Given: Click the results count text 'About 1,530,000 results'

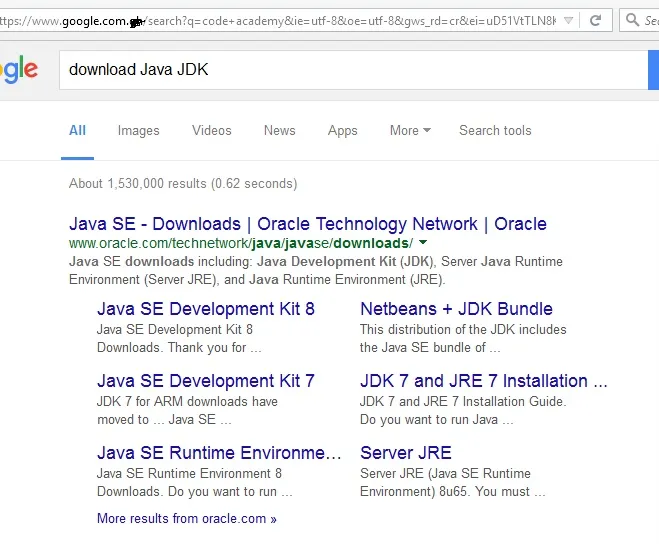Looking at the screenshot, I should (138, 184).
